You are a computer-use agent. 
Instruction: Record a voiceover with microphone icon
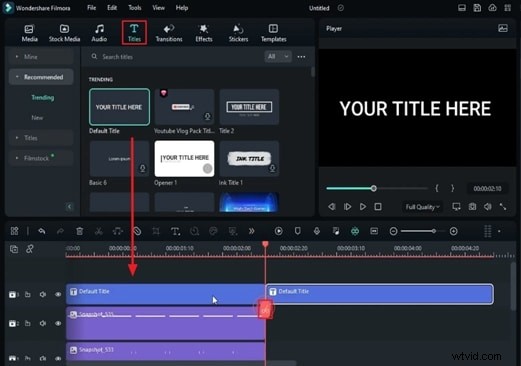coord(317,231)
